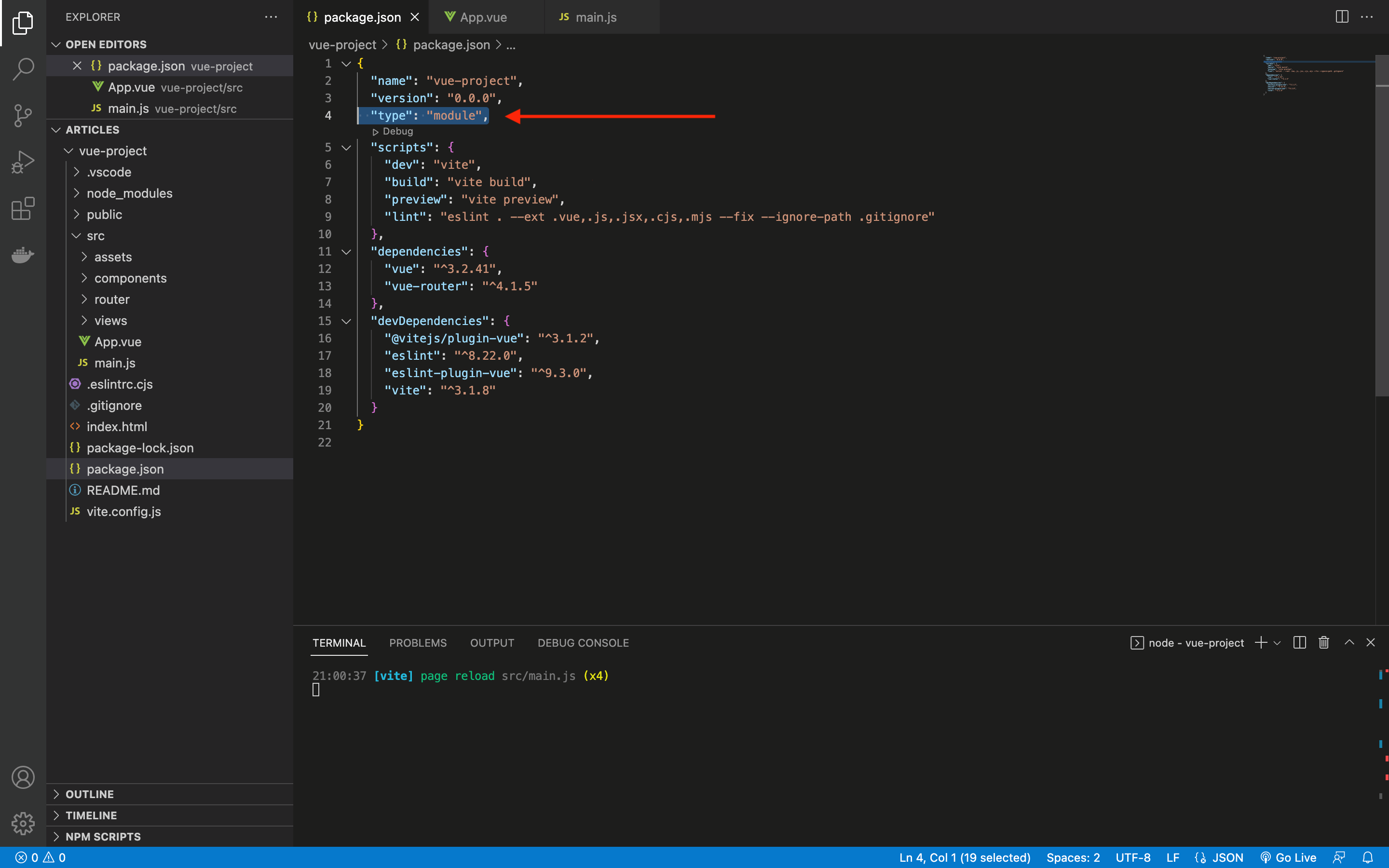
Task: Split the editor to the right
Action: point(1342,17)
